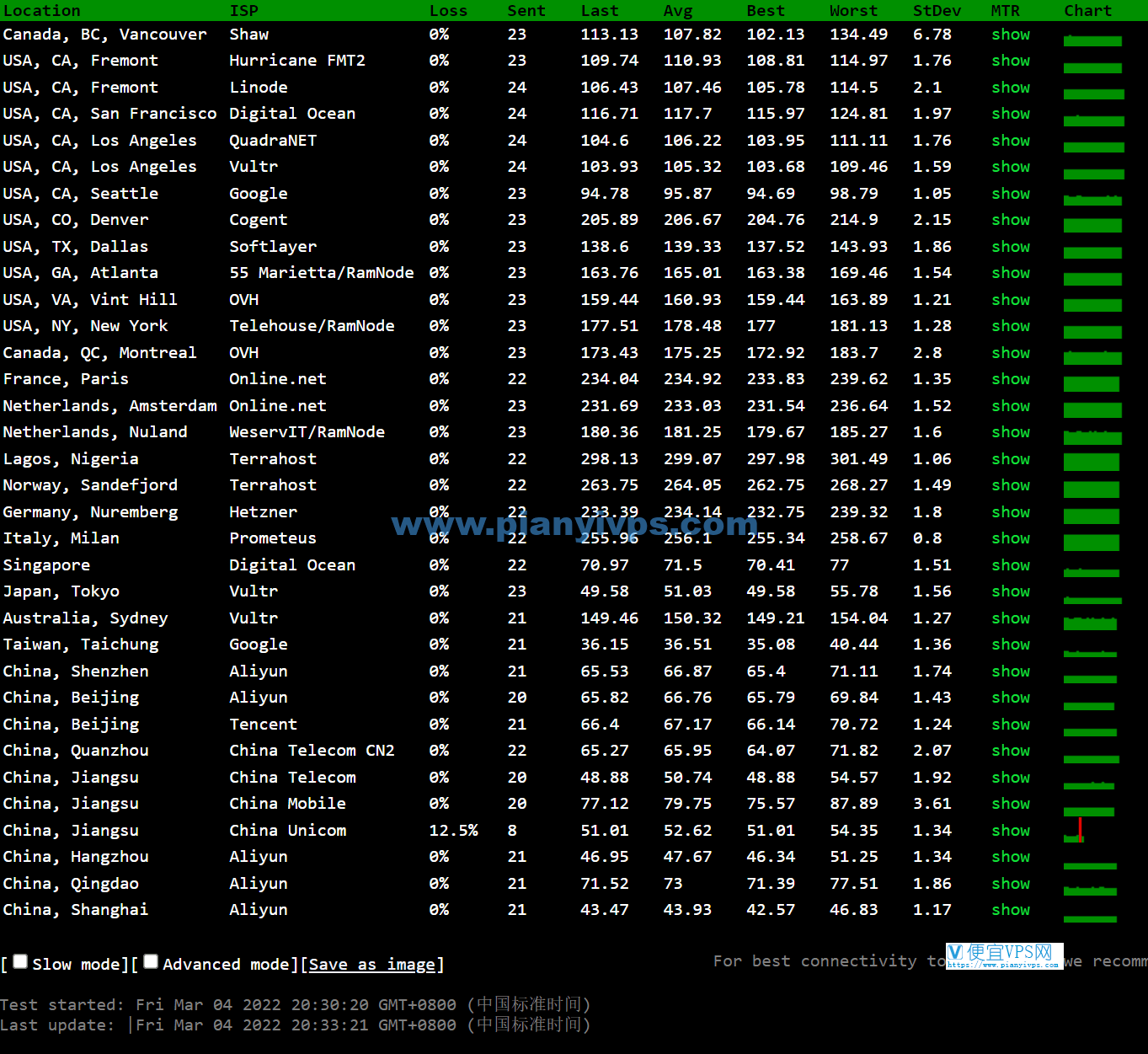The image size is (1148, 1054).
Task: Click the Loss column header
Action: click(x=448, y=11)
